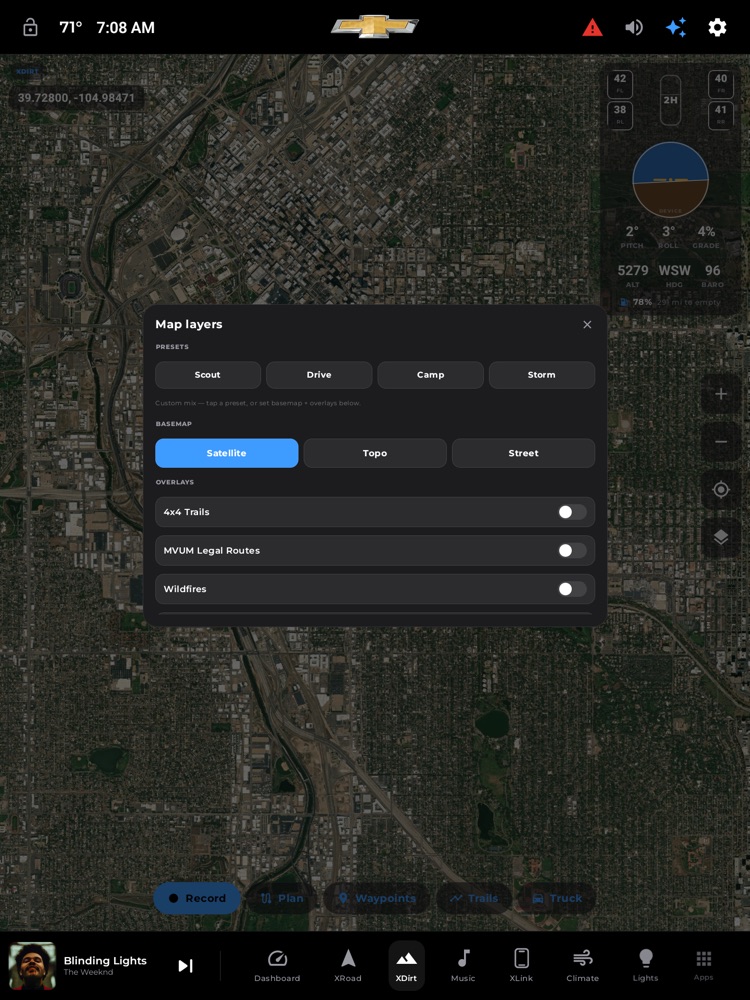Tap the lock icon in top bar
Image resolution: width=750 pixels, height=1000 pixels.
coord(30,27)
